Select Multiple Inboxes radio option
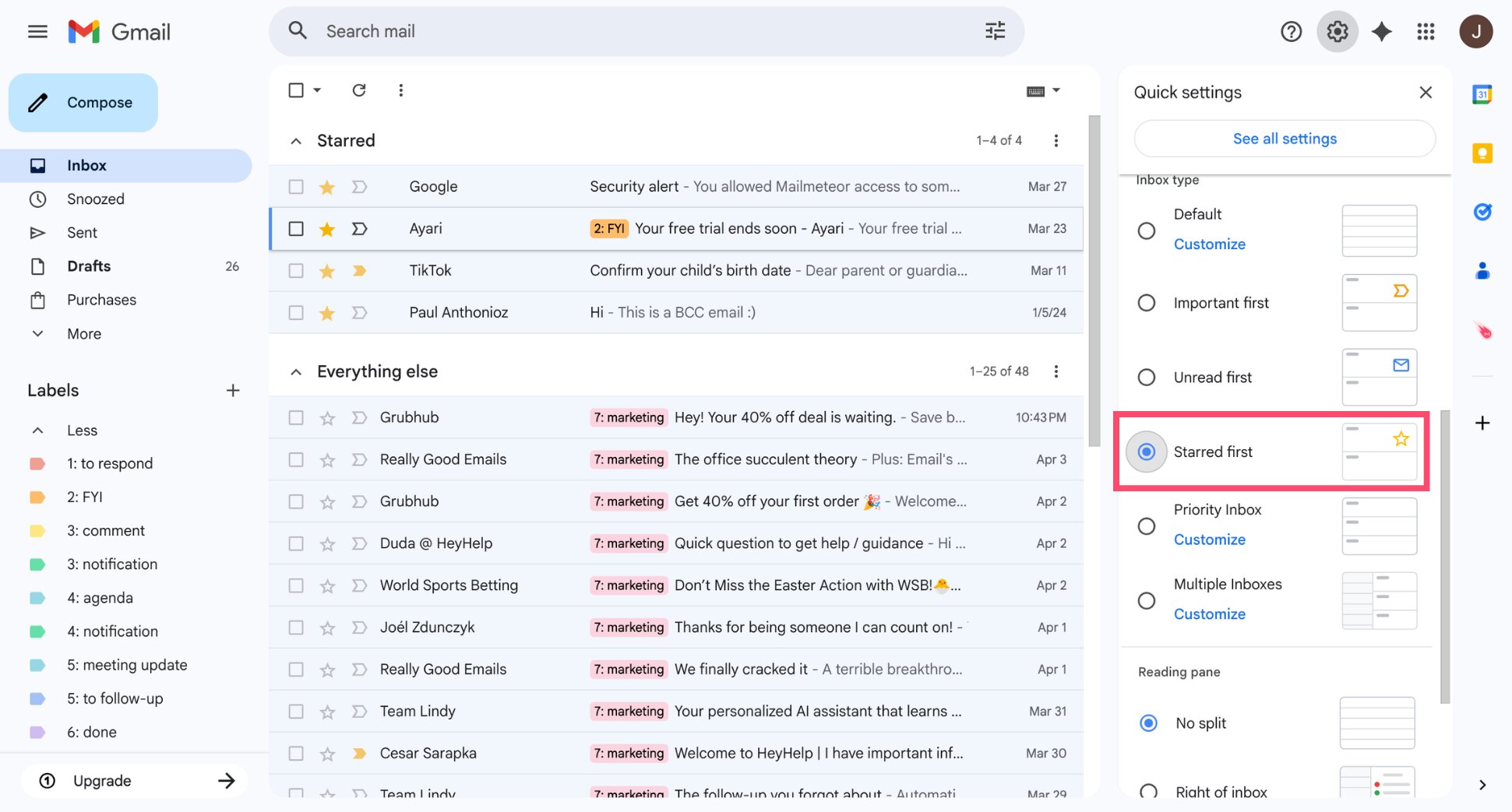 [x=1146, y=601]
